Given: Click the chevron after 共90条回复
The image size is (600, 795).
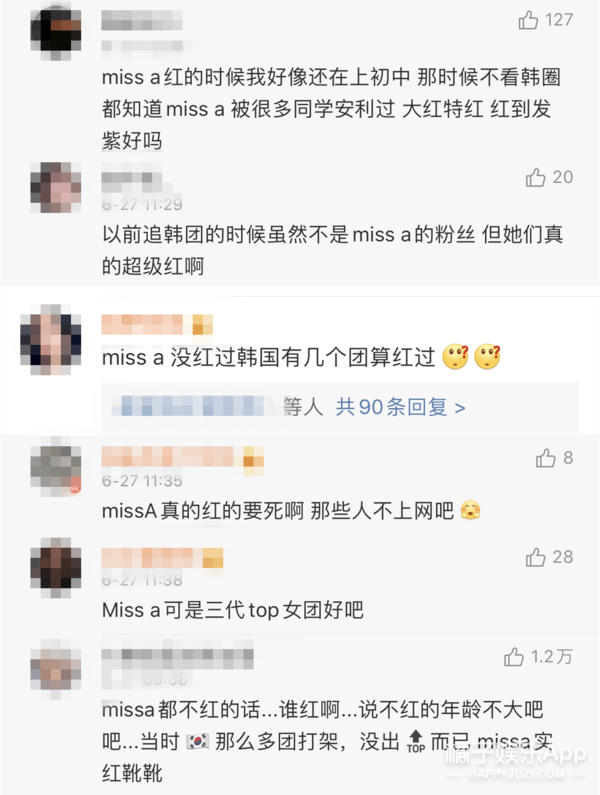Looking at the screenshot, I should pos(460,408).
